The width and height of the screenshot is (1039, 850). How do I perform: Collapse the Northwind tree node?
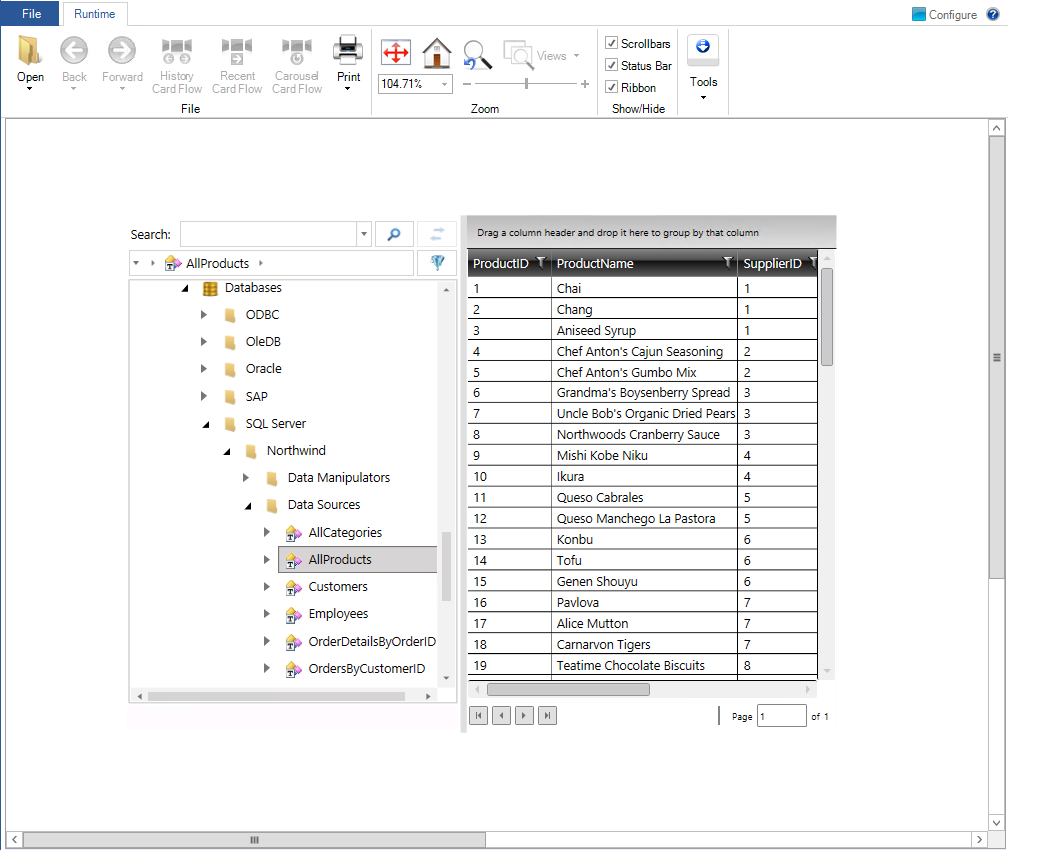pyautogui.click(x=226, y=451)
